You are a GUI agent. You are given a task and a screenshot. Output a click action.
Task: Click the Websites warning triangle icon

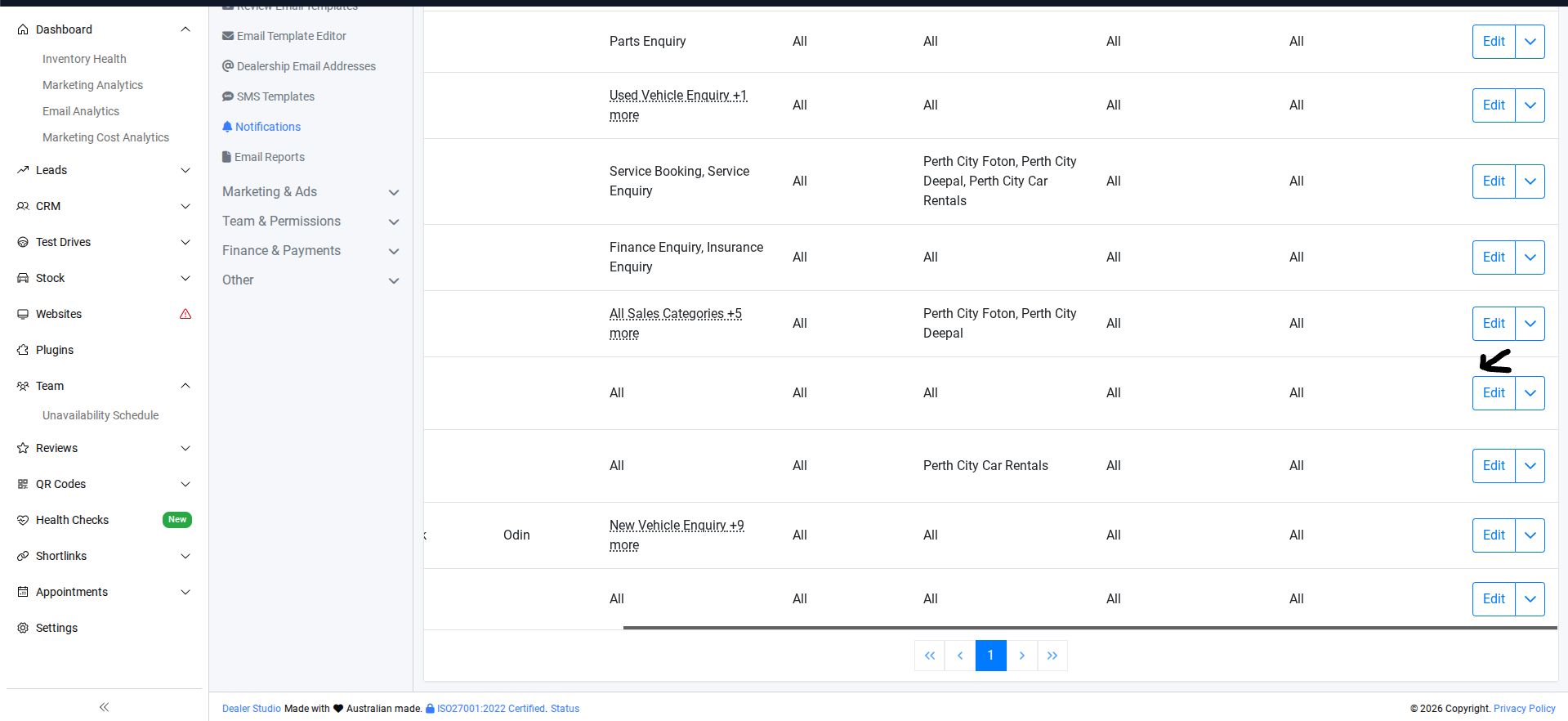coord(185,314)
